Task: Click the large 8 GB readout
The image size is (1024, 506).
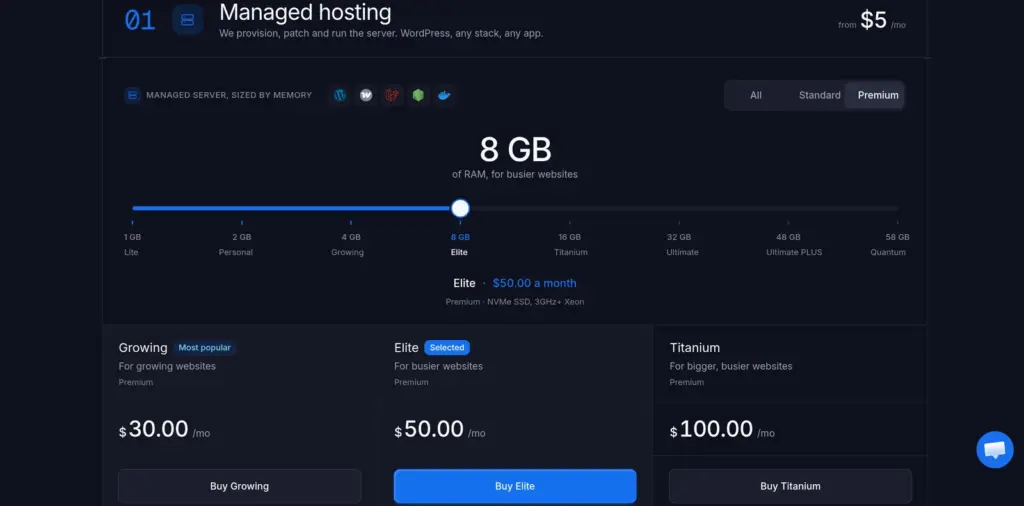Action: 515,149
